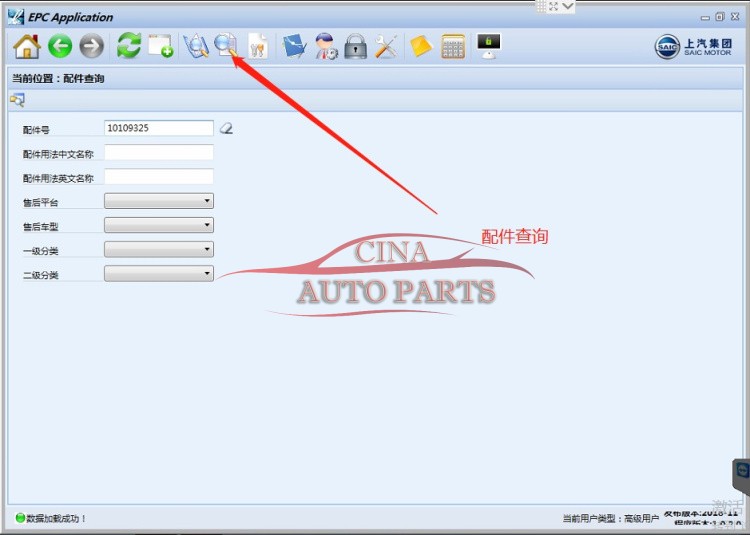The image size is (750, 535).
Task: Clear the 配件号 field with eraser icon
Action: 226,129
